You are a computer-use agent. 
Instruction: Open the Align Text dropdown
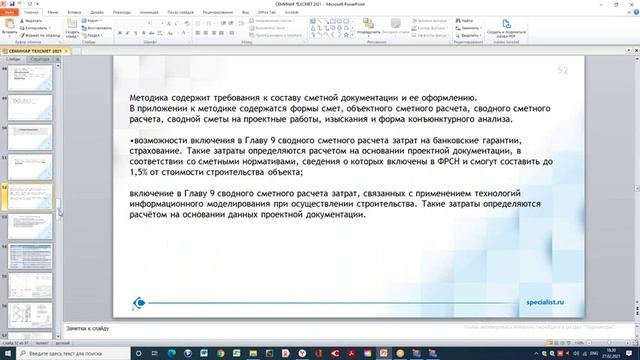pyautogui.click(x=268, y=28)
